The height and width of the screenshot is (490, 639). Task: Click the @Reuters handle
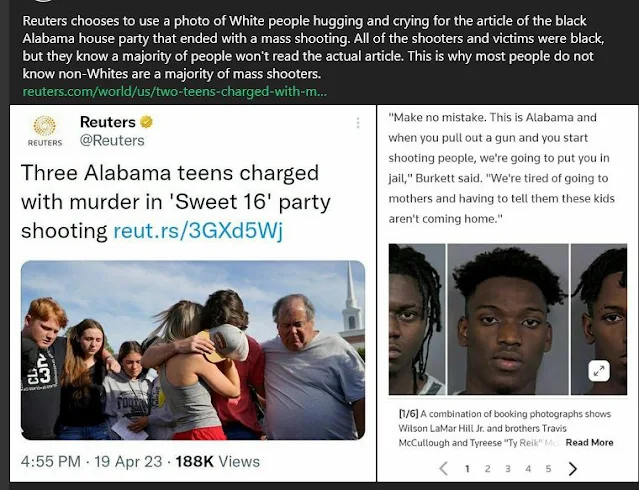112,140
